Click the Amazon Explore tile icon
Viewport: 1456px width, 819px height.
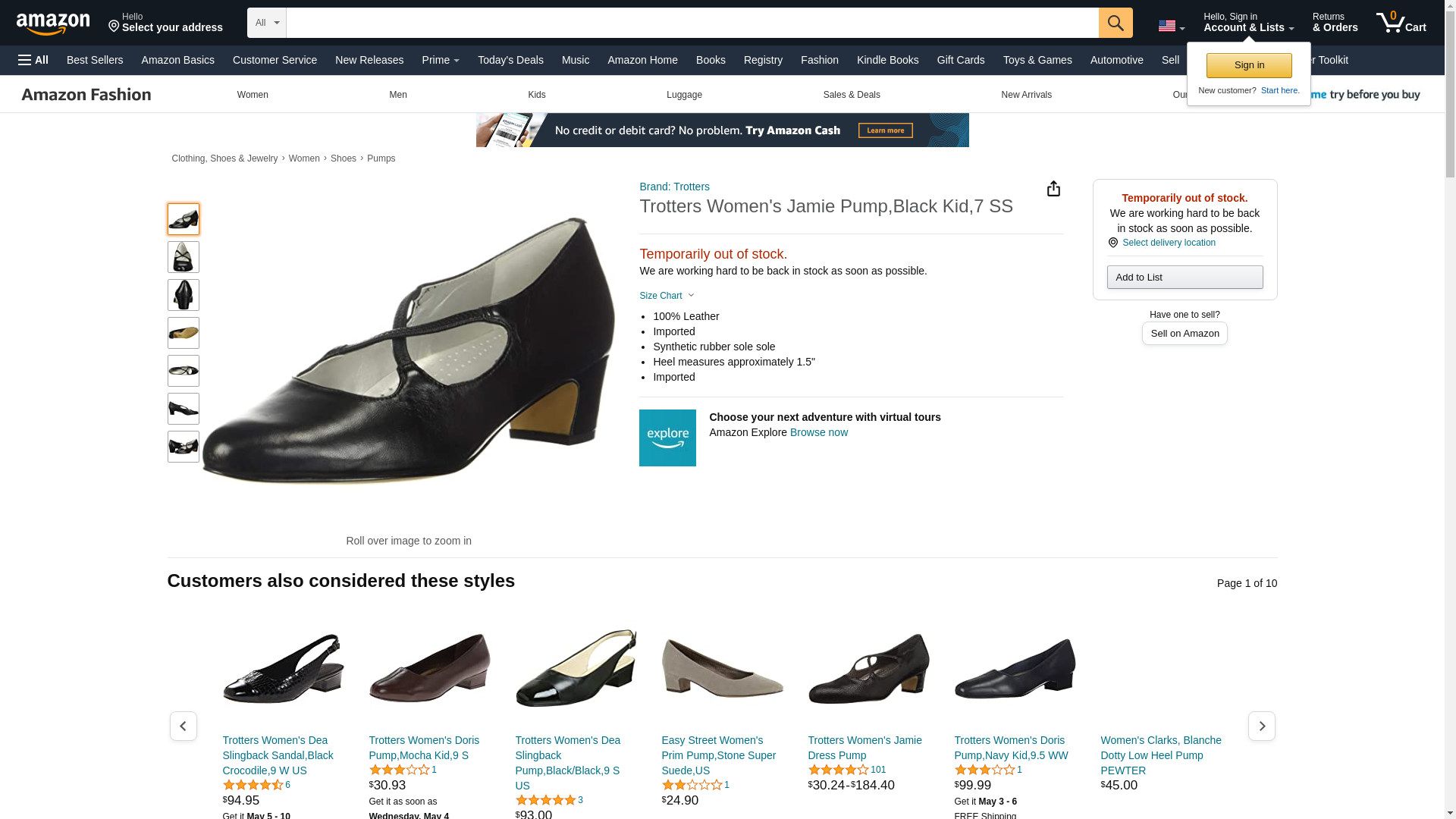(667, 438)
